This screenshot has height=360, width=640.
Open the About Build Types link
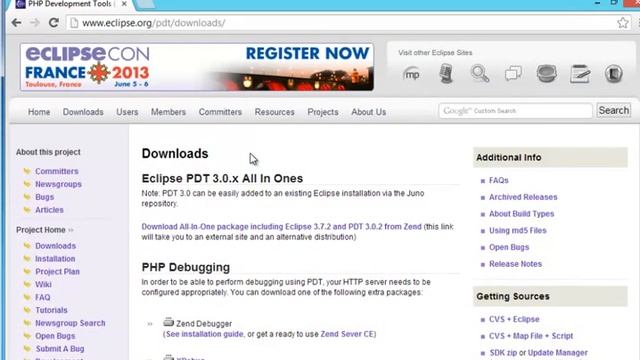(522, 214)
